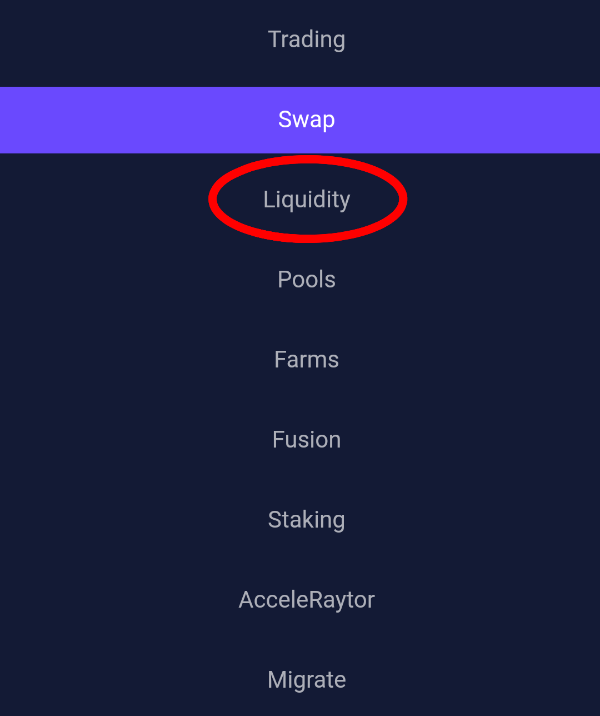Viewport: 600px width, 716px height.
Task: Click the circled Liquidity option
Action: coord(306,200)
